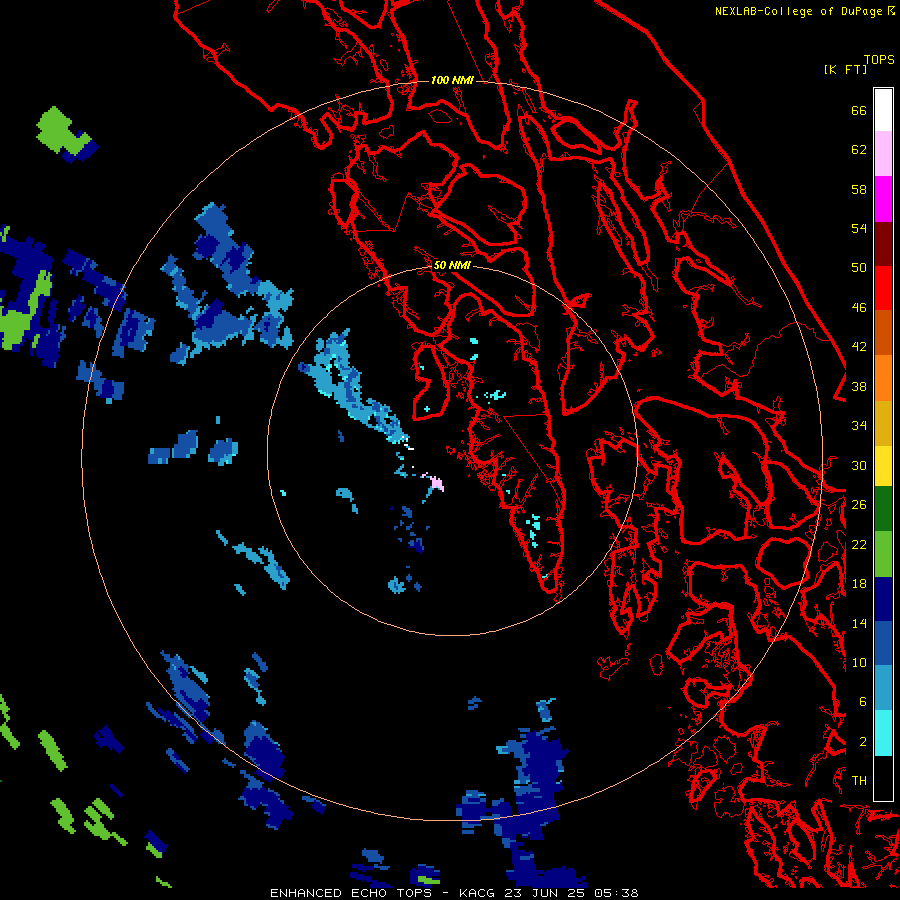Click the "23 JUN 25" date text

tap(546, 893)
